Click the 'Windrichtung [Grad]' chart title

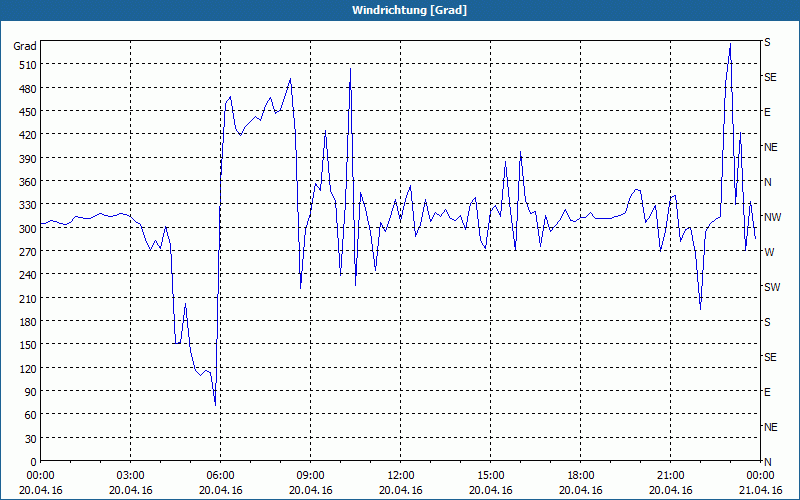(x=409, y=10)
